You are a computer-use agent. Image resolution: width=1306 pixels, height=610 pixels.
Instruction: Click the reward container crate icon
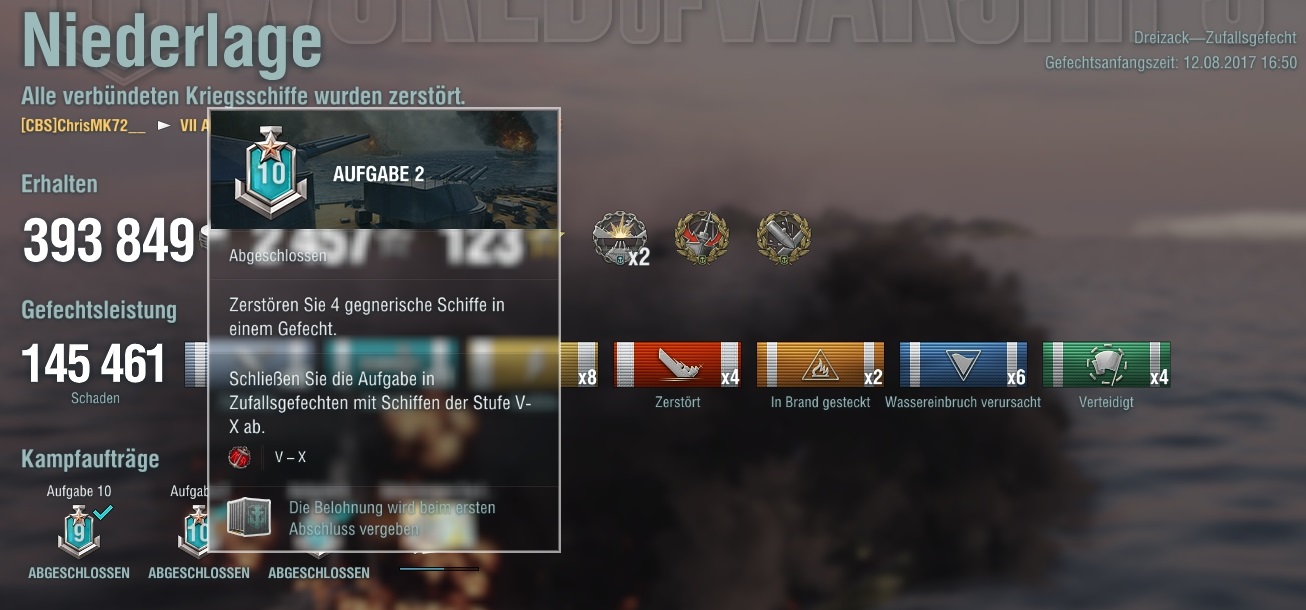(249, 517)
